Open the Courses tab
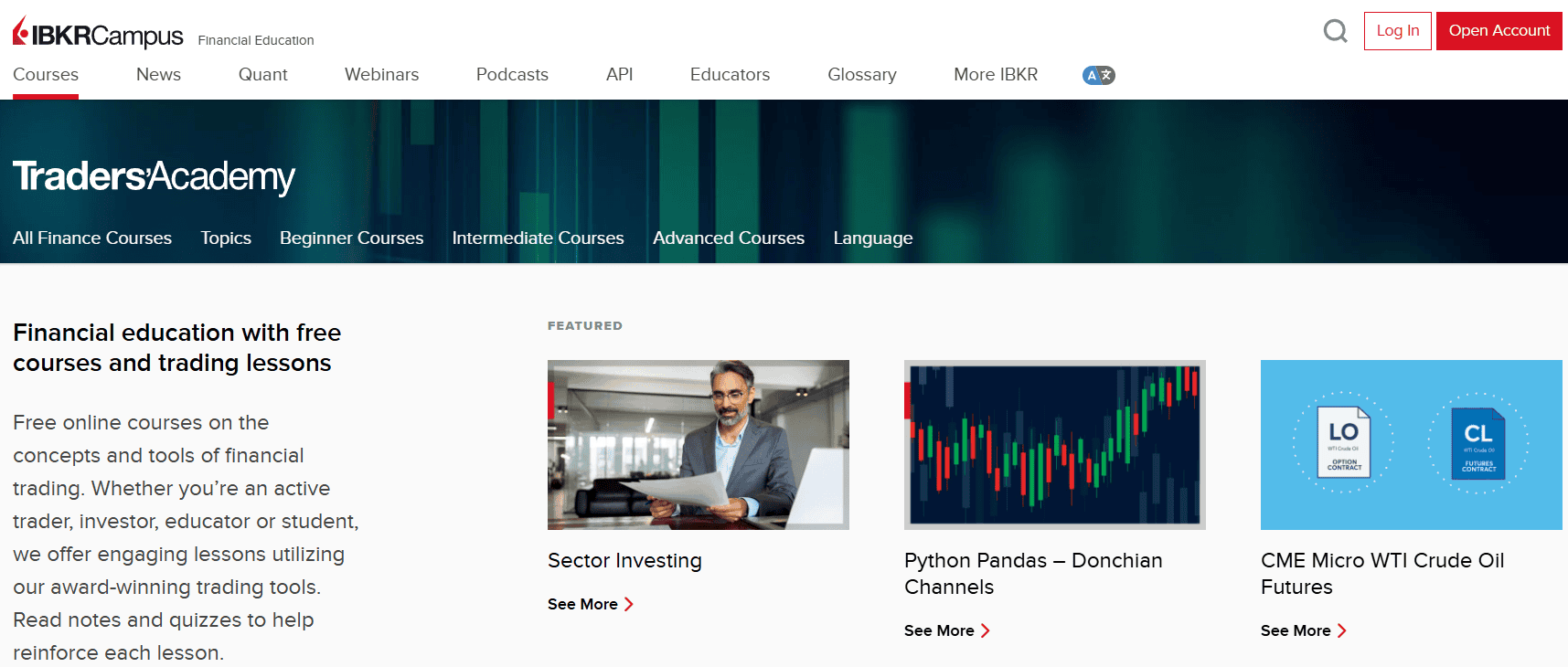Screen dimensions: 1568x667 (46, 75)
